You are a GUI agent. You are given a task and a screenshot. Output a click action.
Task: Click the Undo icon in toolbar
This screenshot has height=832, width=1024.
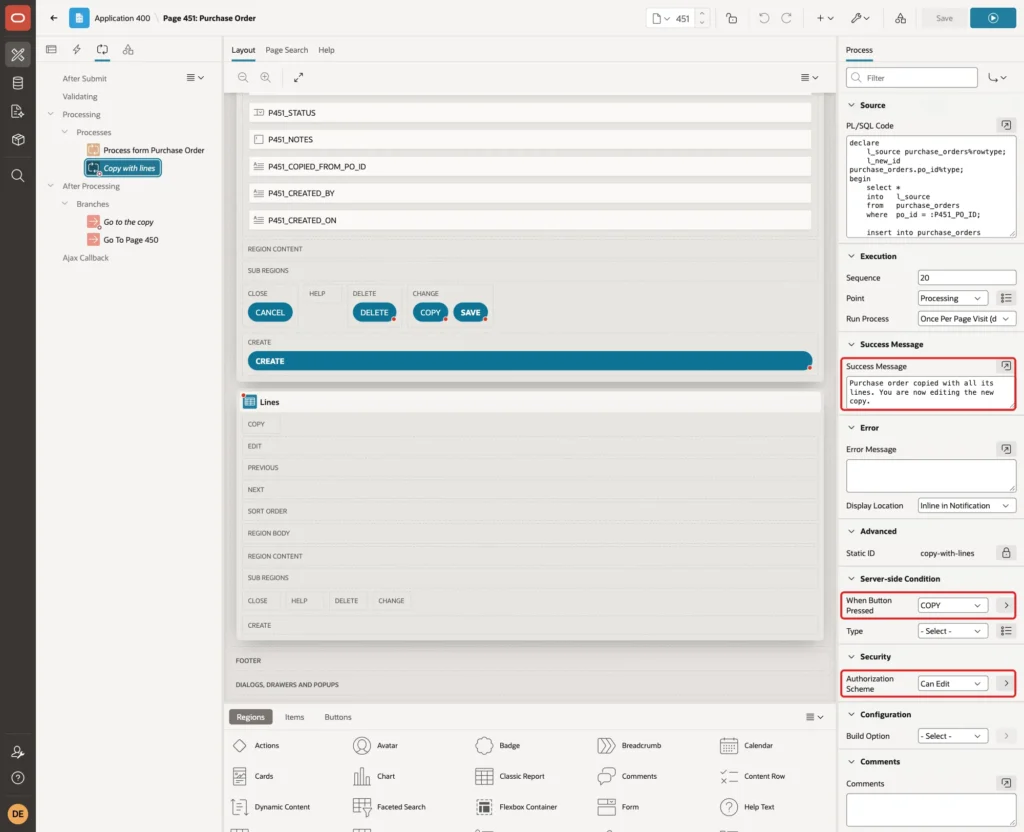[x=763, y=18]
